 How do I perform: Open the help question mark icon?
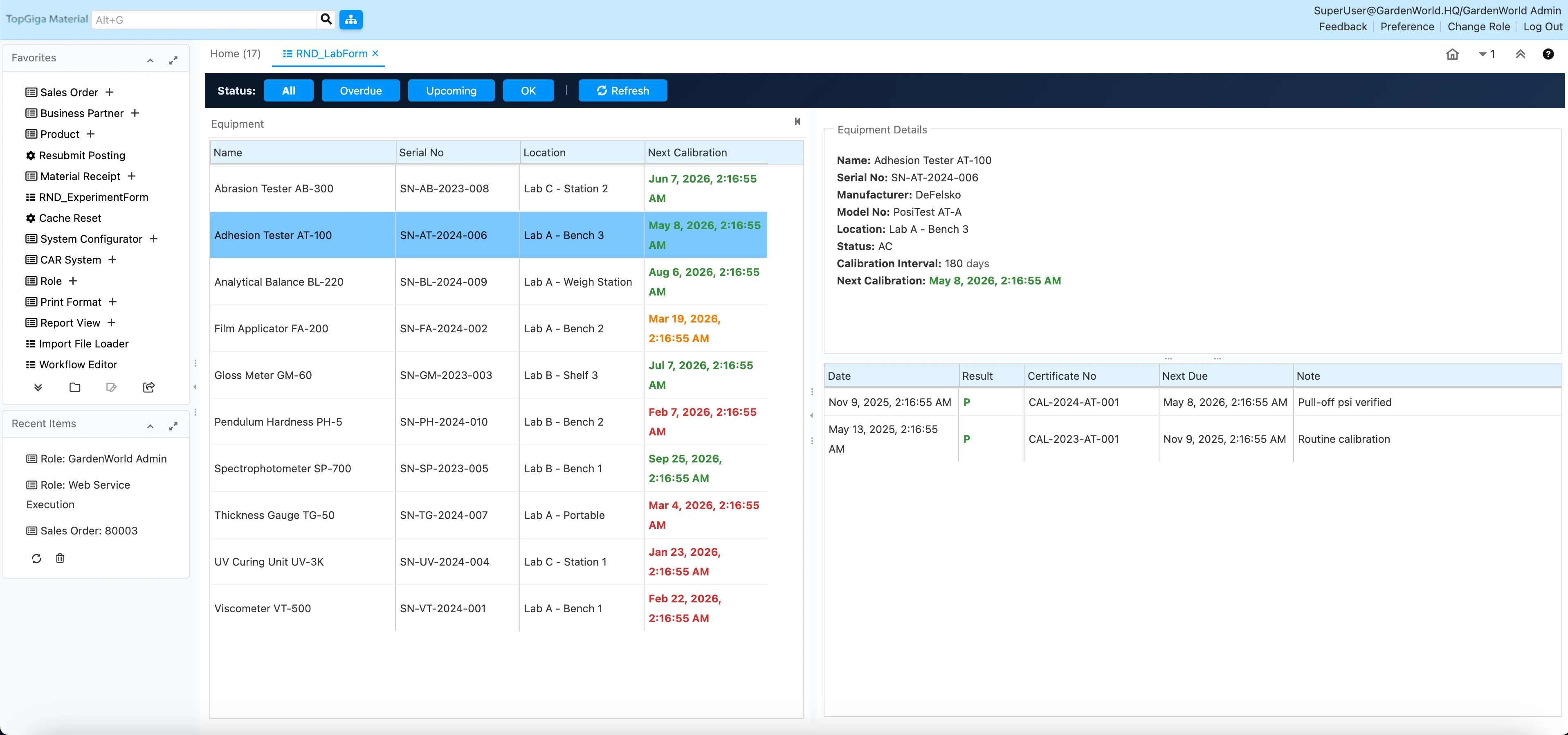point(1548,54)
